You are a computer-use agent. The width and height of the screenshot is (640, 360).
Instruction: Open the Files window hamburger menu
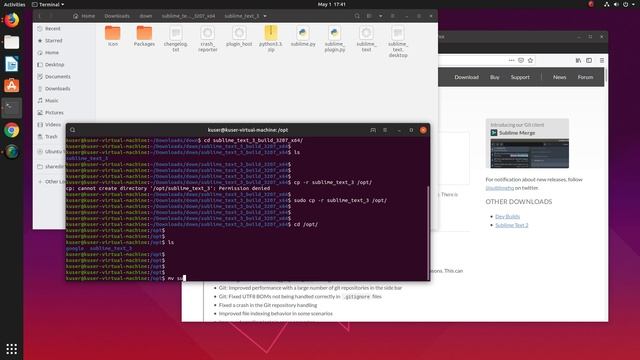pyautogui.click(x=393, y=16)
